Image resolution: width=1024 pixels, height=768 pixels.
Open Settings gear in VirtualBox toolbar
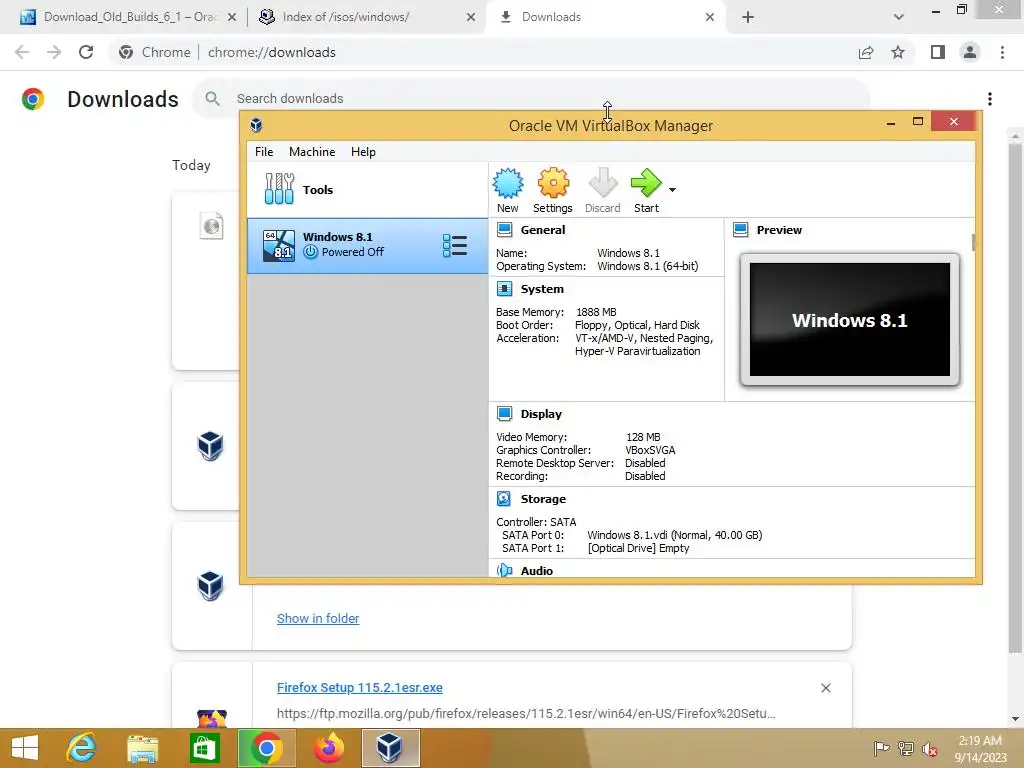coord(552,190)
